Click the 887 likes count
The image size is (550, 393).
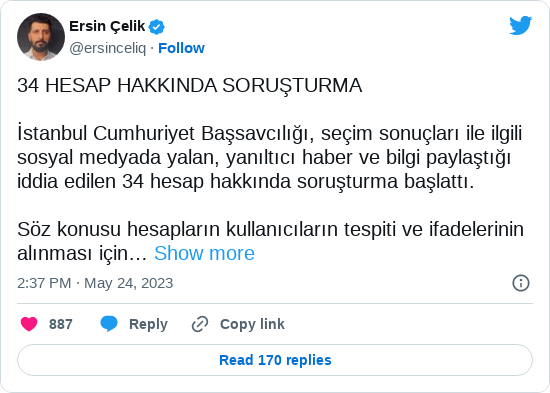pyautogui.click(x=61, y=324)
